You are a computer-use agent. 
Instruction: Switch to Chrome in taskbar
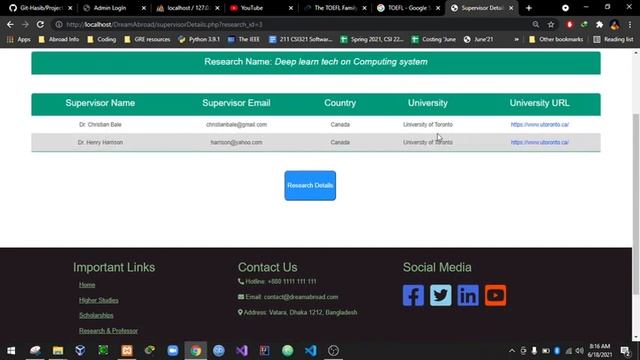(x=196, y=351)
